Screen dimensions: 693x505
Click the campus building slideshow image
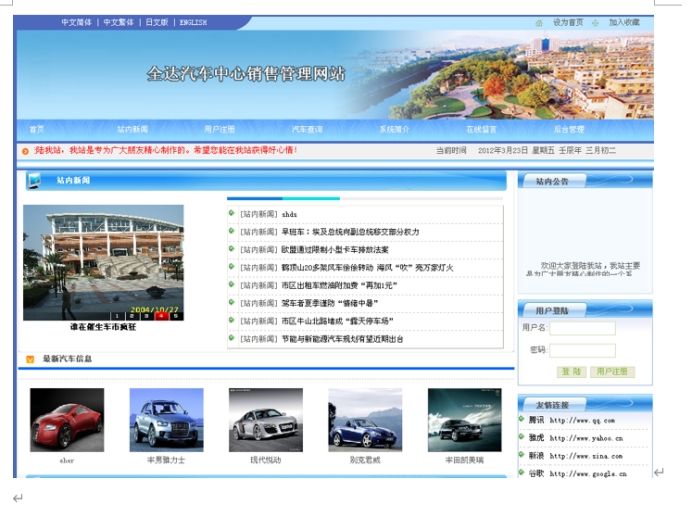coord(103,262)
